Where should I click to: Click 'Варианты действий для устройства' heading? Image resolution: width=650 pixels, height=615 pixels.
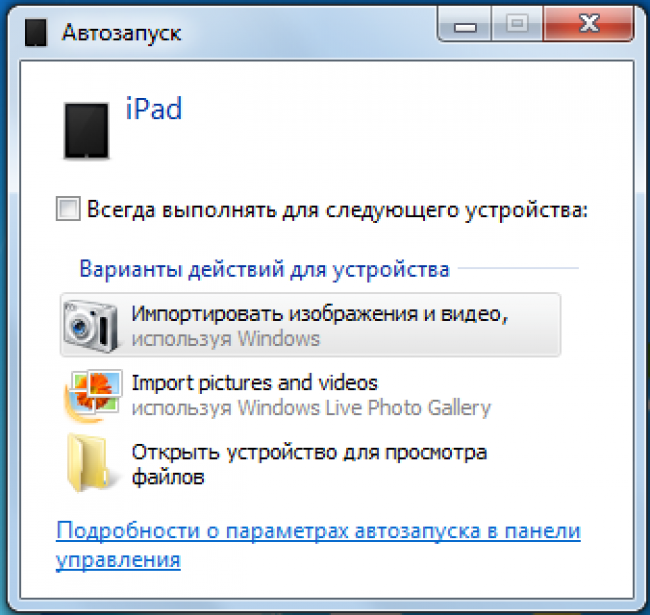pos(264,269)
